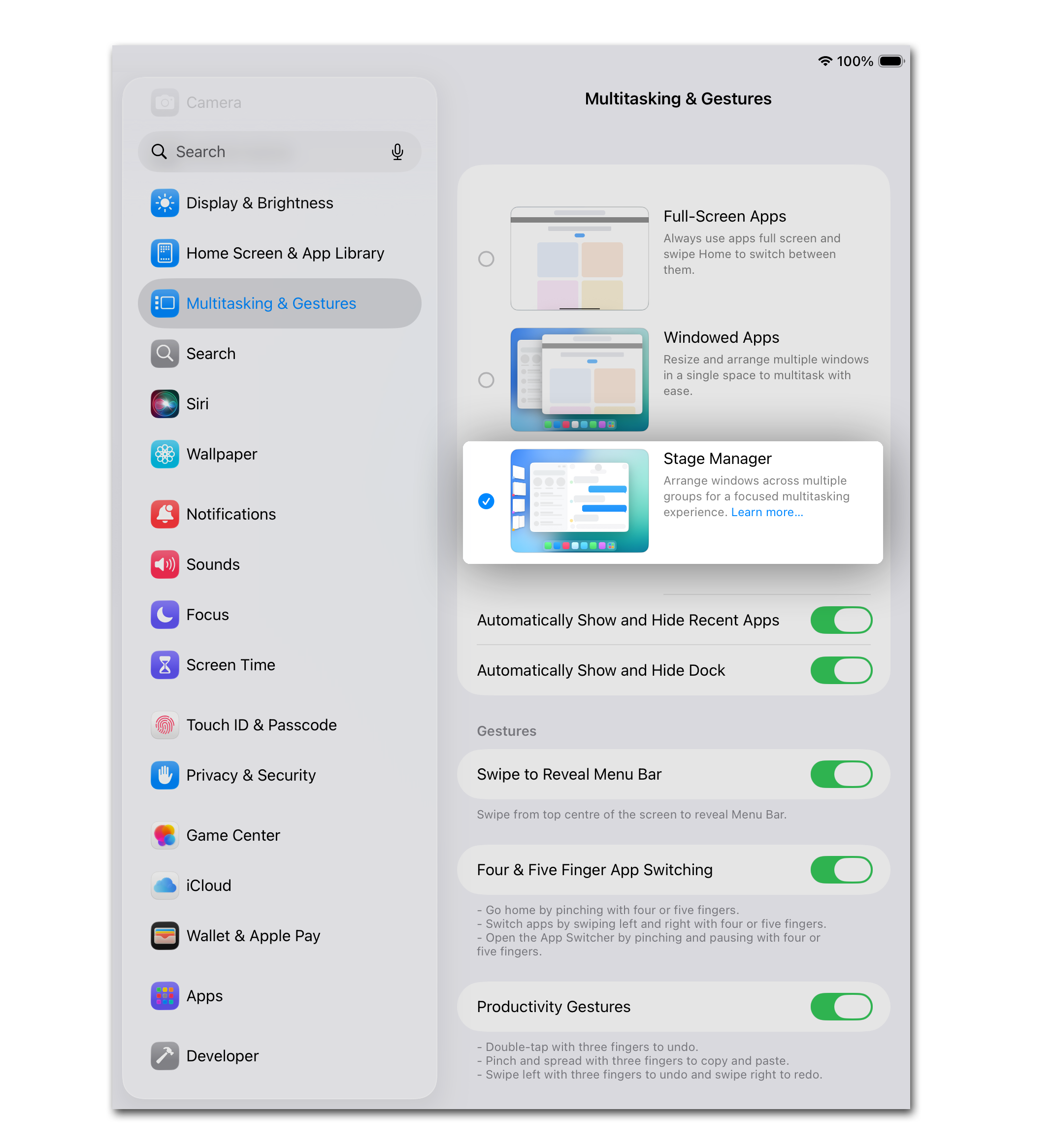Open the Display & Brightness sun icon
1053x1148 pixels.
(x=165, y=203)
